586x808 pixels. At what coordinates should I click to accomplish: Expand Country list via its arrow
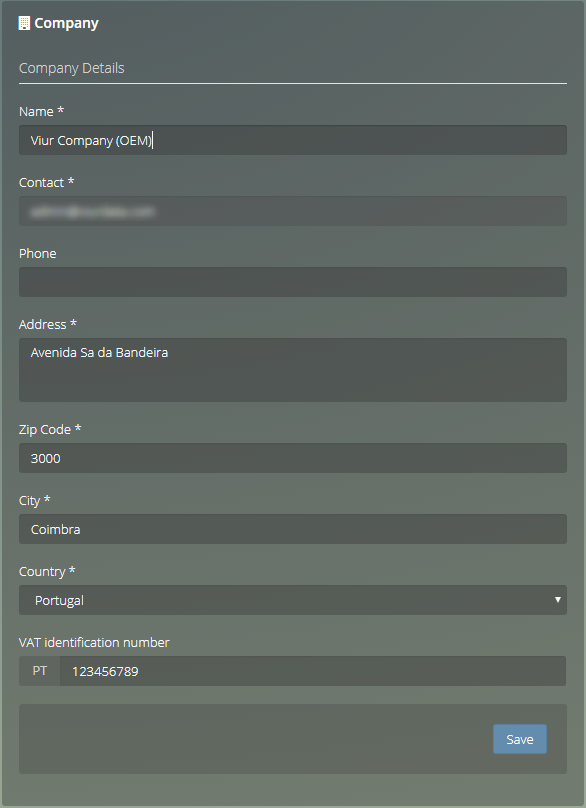[558, 600]
